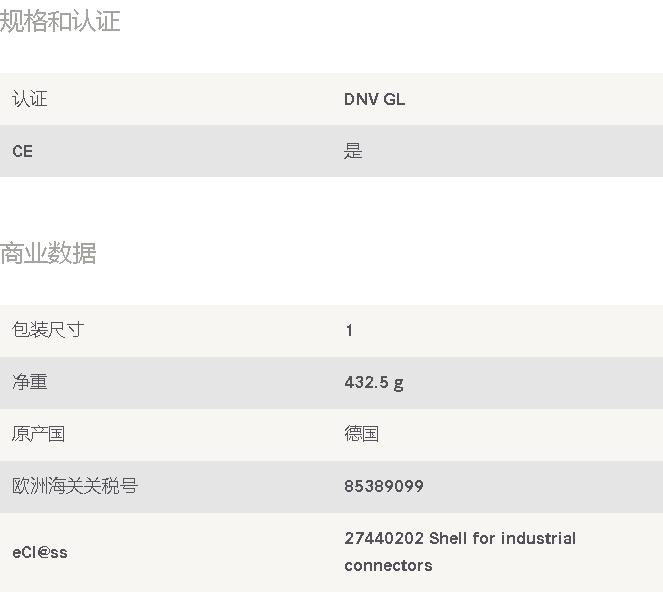This screenshot has width=663, height=594.
Task: Click the 是 value for CE
Action: [353, 151]
